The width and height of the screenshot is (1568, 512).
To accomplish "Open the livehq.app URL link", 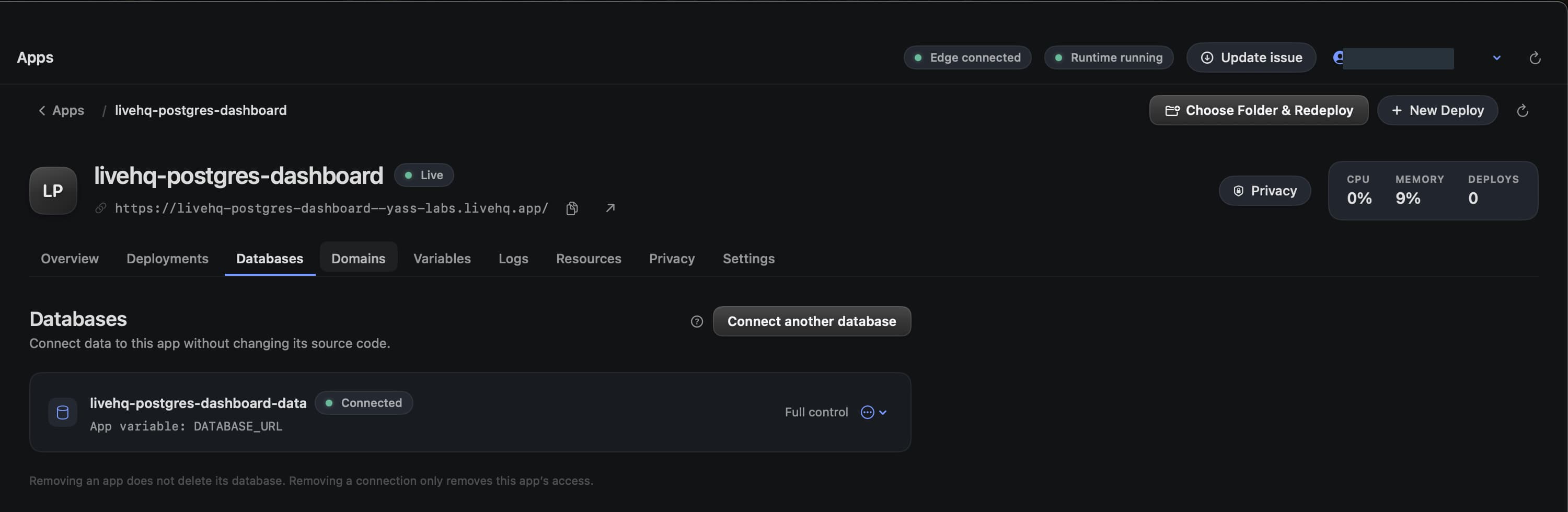I will (x=332, y=208).
